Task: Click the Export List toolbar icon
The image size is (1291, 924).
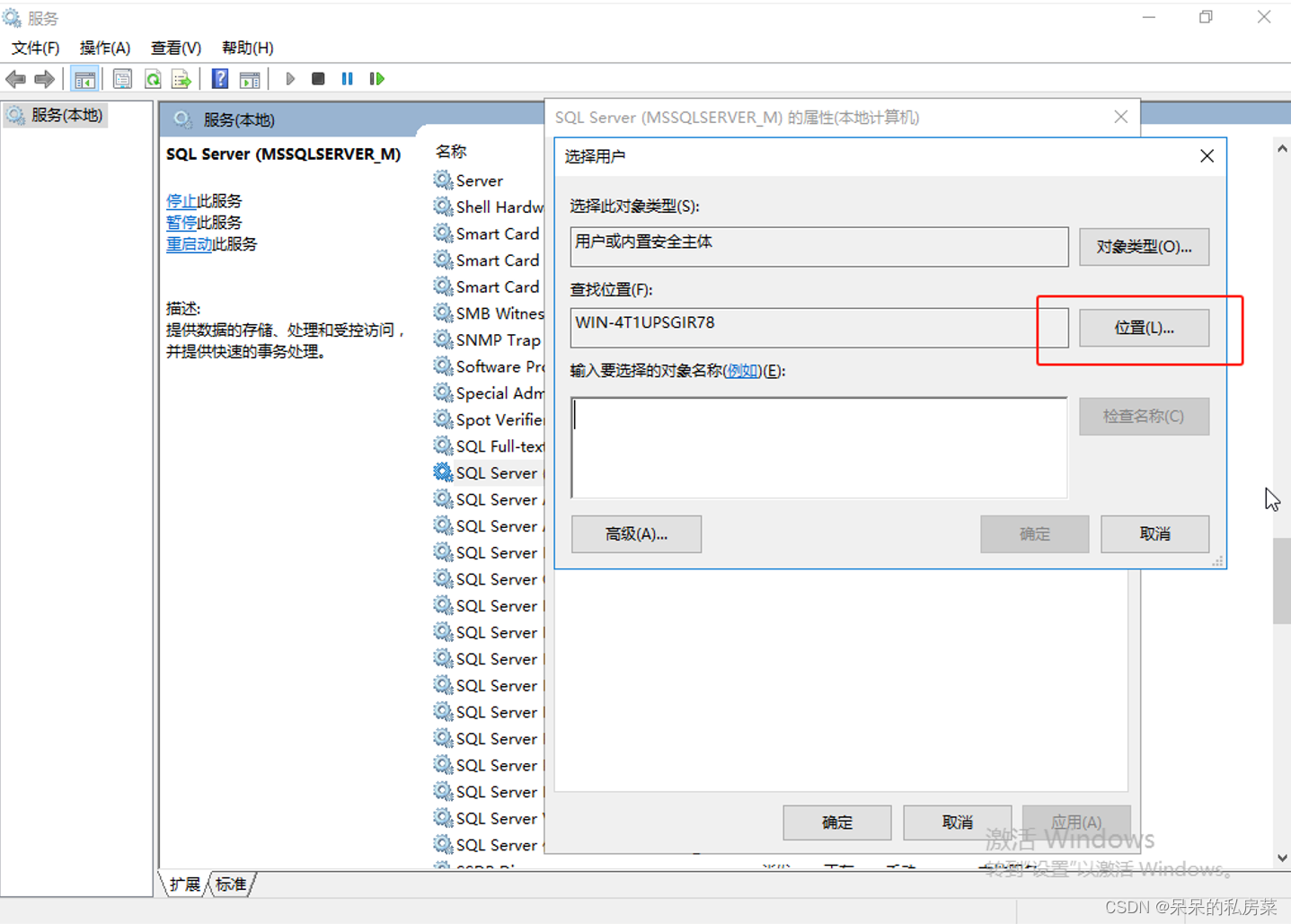Action: (x=181, y=79)
